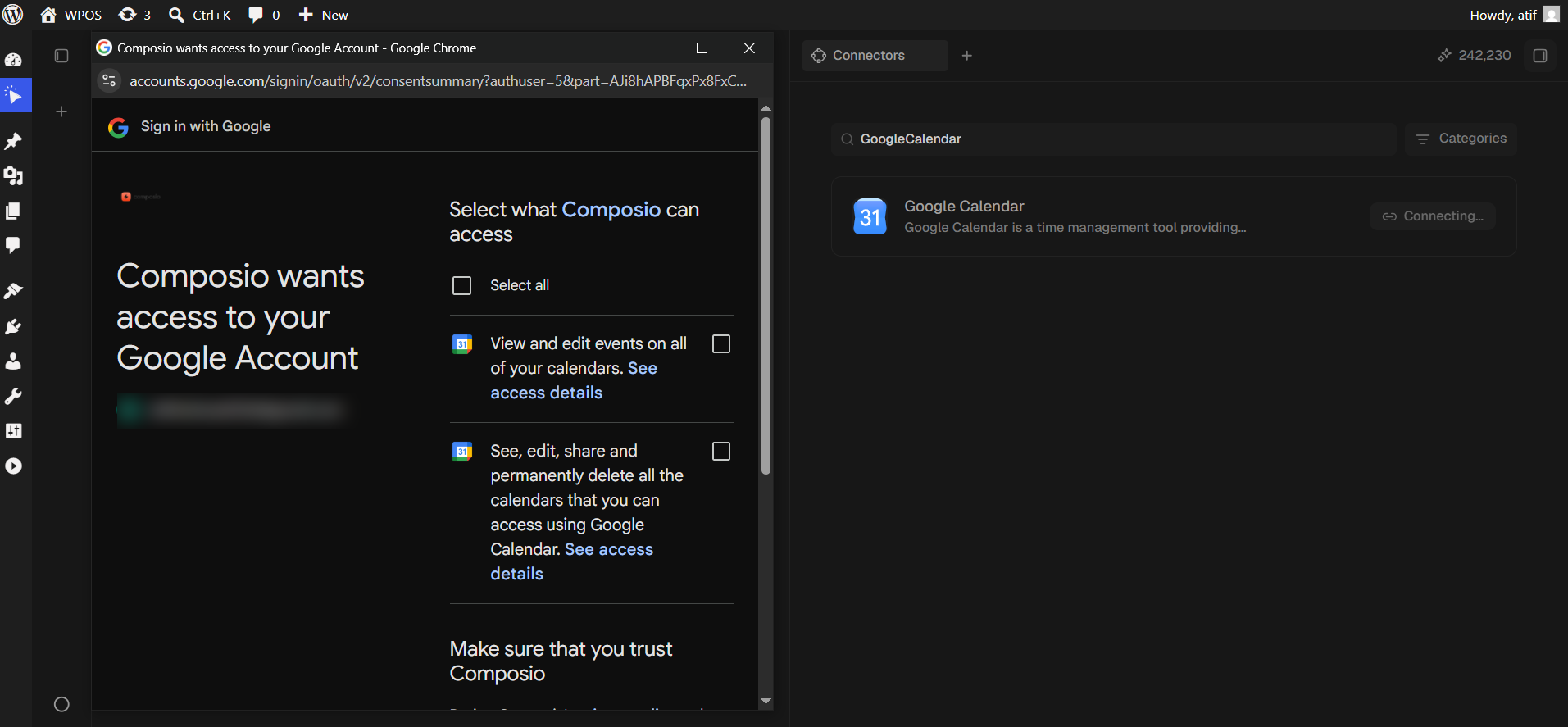Click the Google Calendar connector title
1568x727 pixels.
(x=964, y=207)
